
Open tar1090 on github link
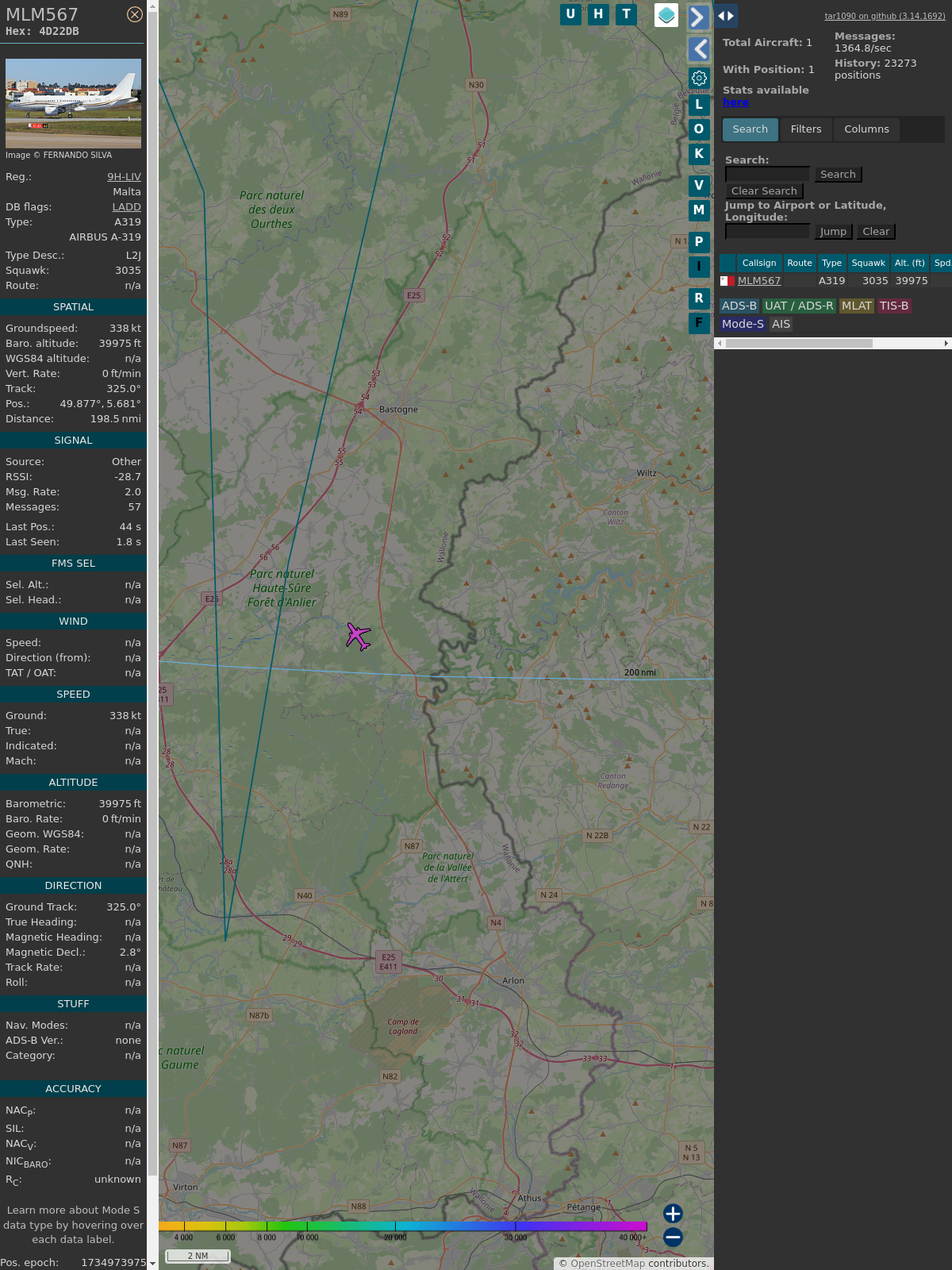coord(885,16)
